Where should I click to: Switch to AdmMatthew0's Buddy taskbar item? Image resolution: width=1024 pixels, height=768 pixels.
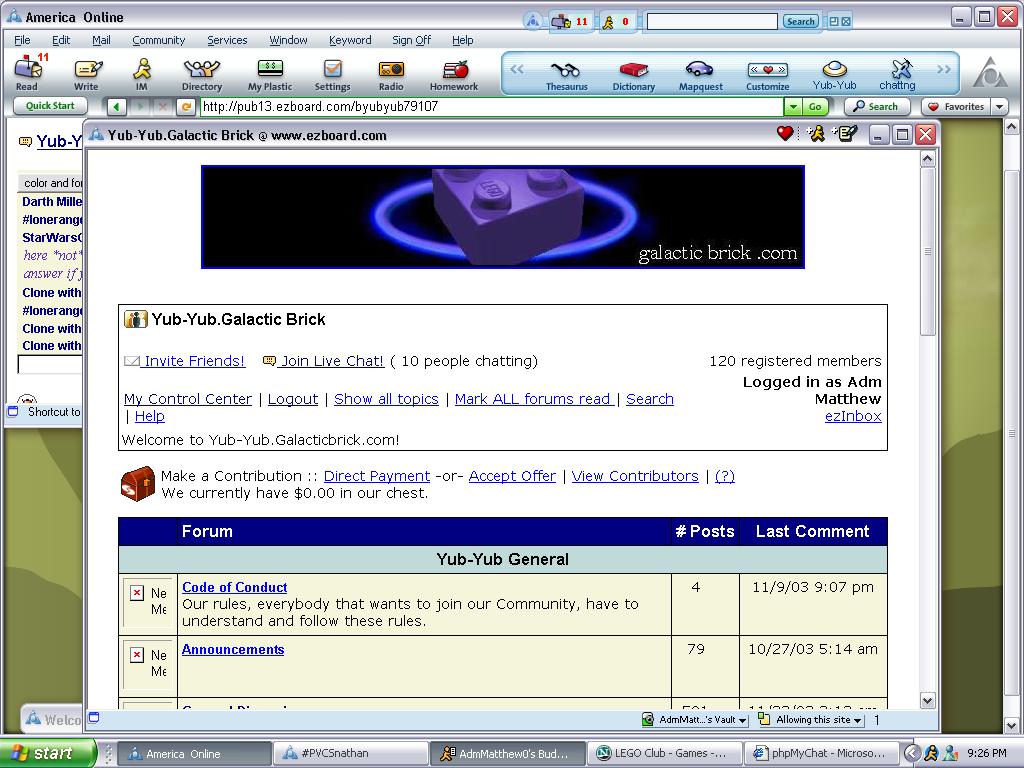[x=507, y=753]
